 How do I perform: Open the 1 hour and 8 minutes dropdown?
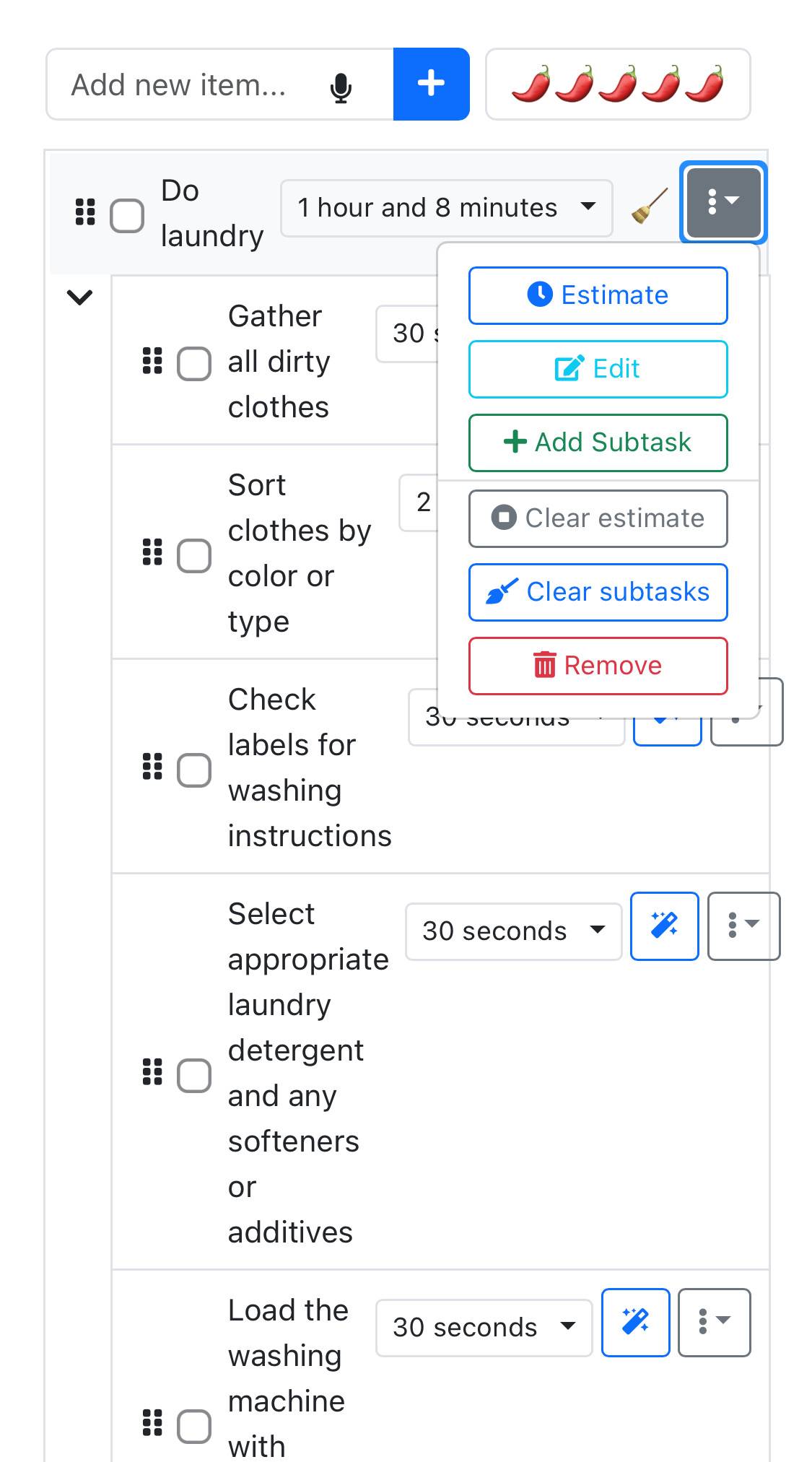447,208
